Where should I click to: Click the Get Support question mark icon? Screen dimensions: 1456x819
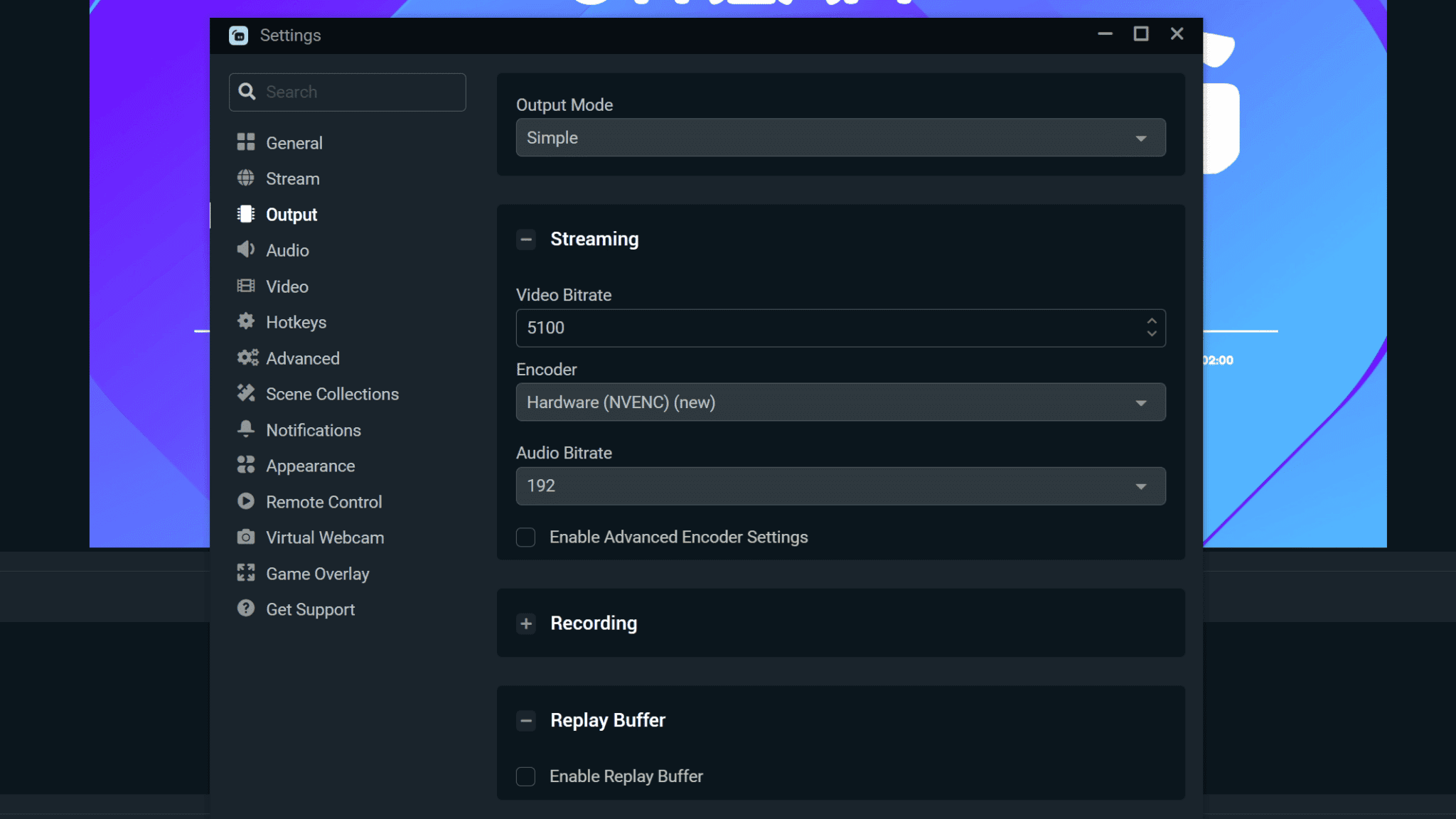coord(245,609)
